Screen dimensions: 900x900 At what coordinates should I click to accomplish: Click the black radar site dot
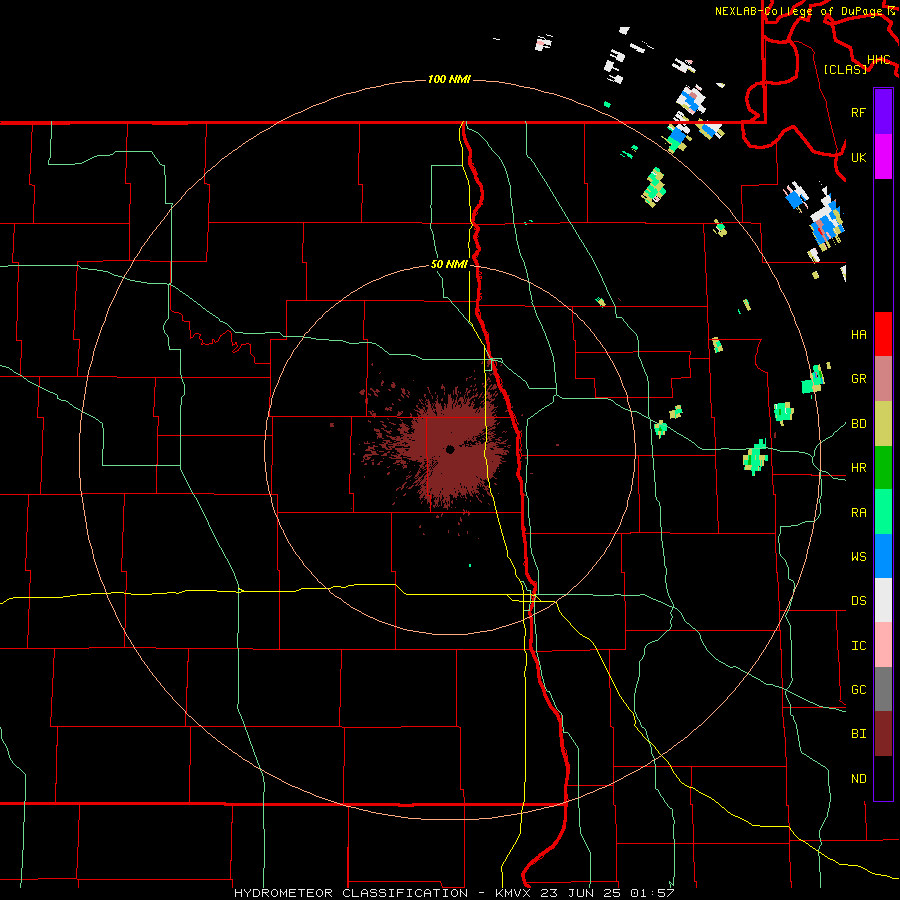[450, 449]
